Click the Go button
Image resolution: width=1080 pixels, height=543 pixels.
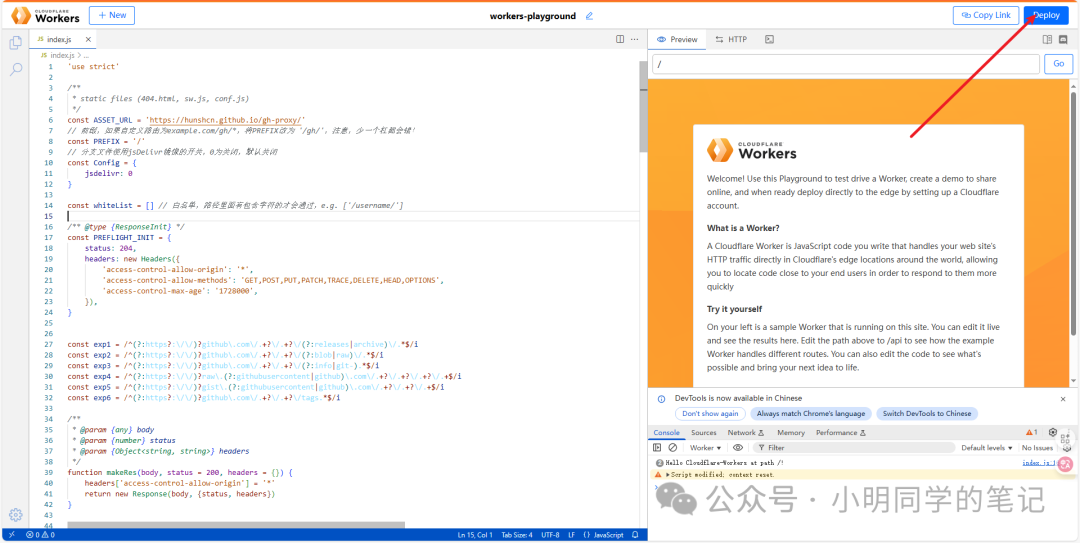1059,64
